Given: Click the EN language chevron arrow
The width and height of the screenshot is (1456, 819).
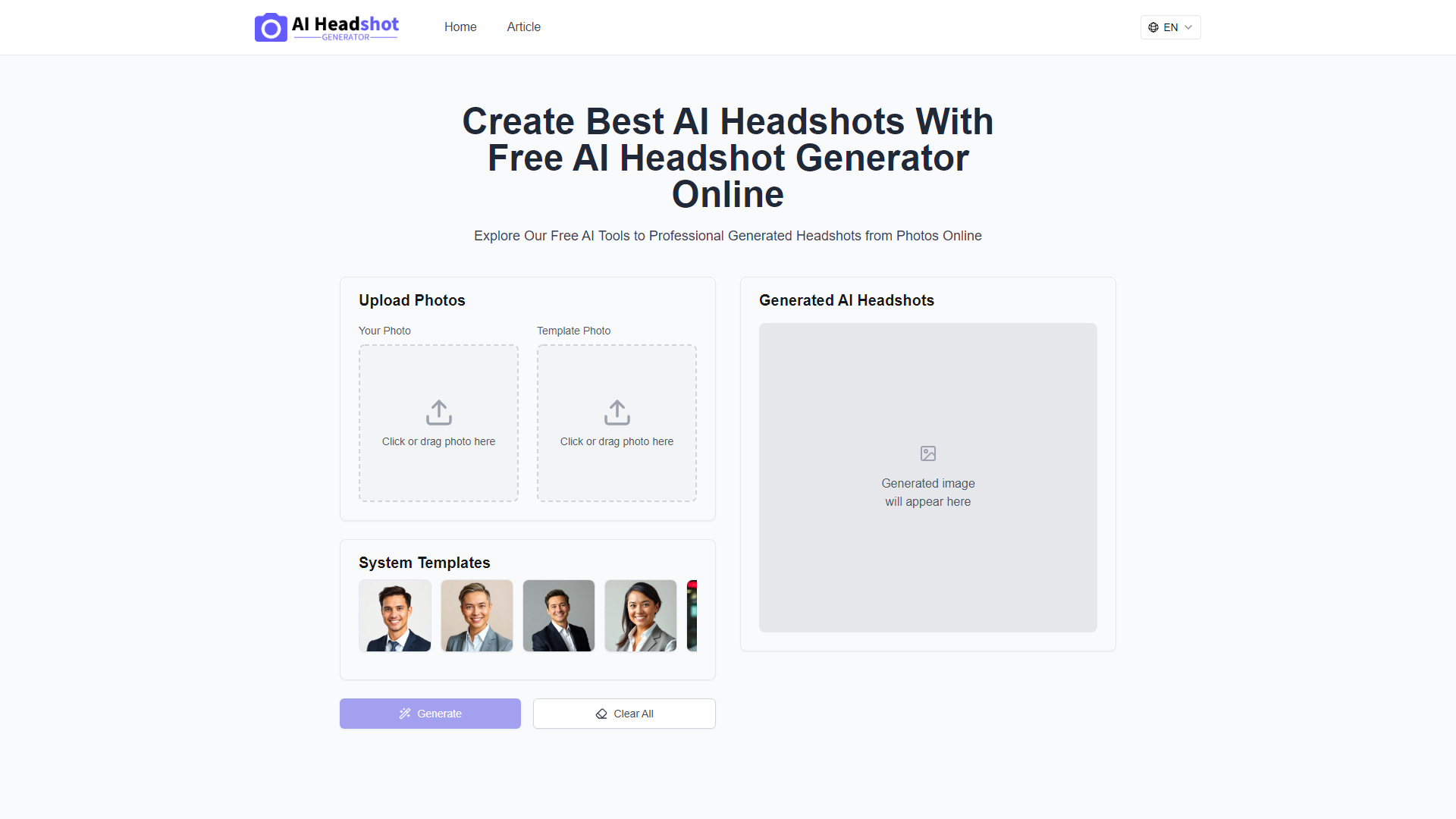Looking at the screenshot, I should (1188, 27).
